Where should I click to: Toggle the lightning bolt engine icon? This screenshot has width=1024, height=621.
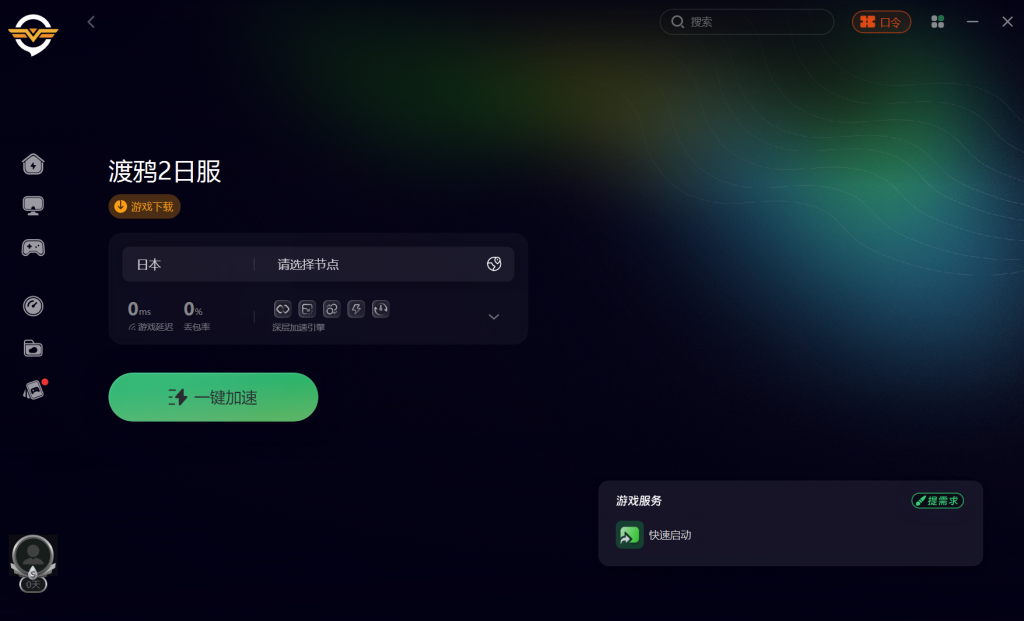coord(356,309)
